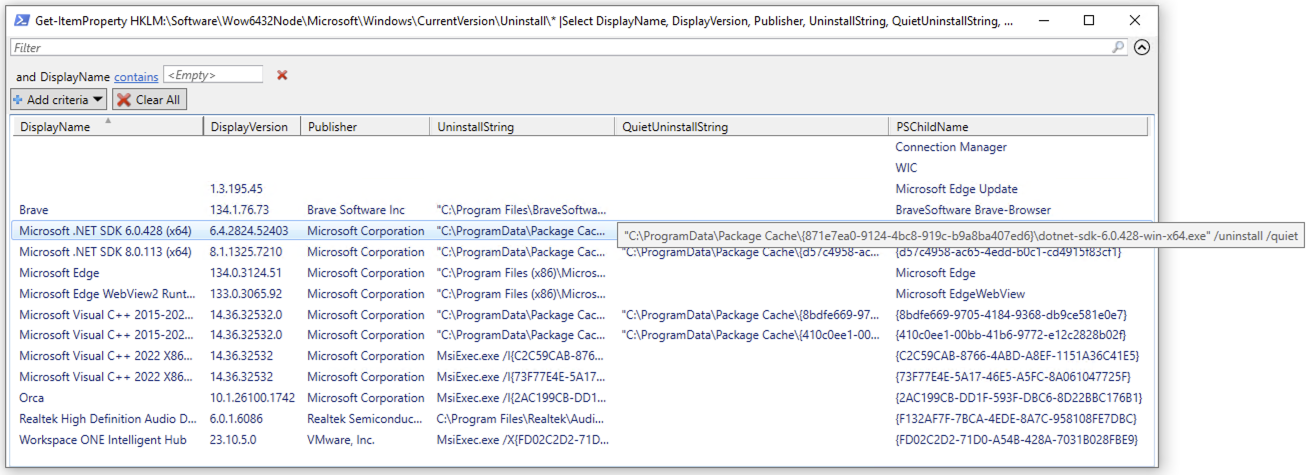Focus the Filter text box
Image resolution: width=1312 pixels, height=475 pixels.
point(560,47)
